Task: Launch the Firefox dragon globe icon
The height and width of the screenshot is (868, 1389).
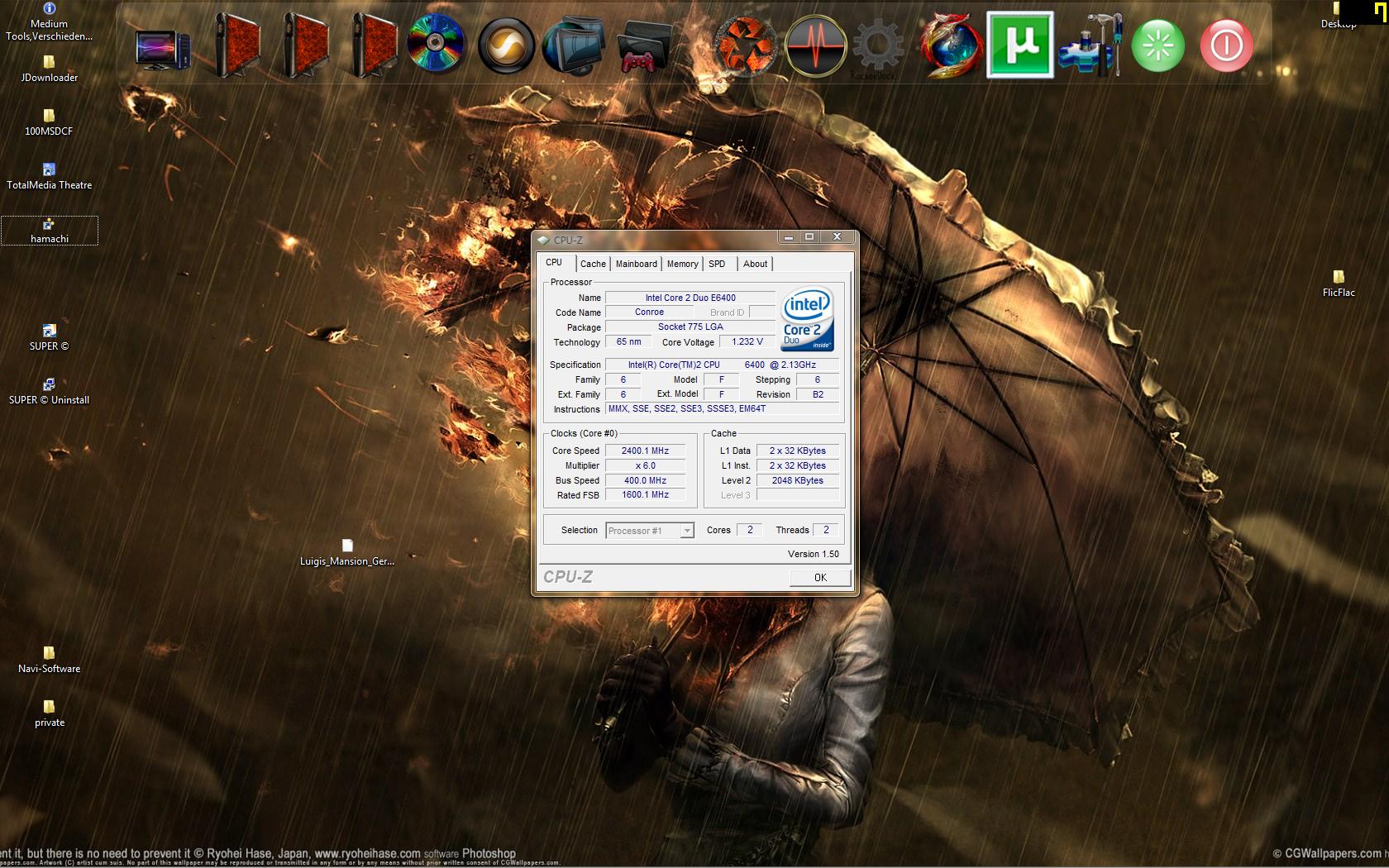Action: coord(951,45)
